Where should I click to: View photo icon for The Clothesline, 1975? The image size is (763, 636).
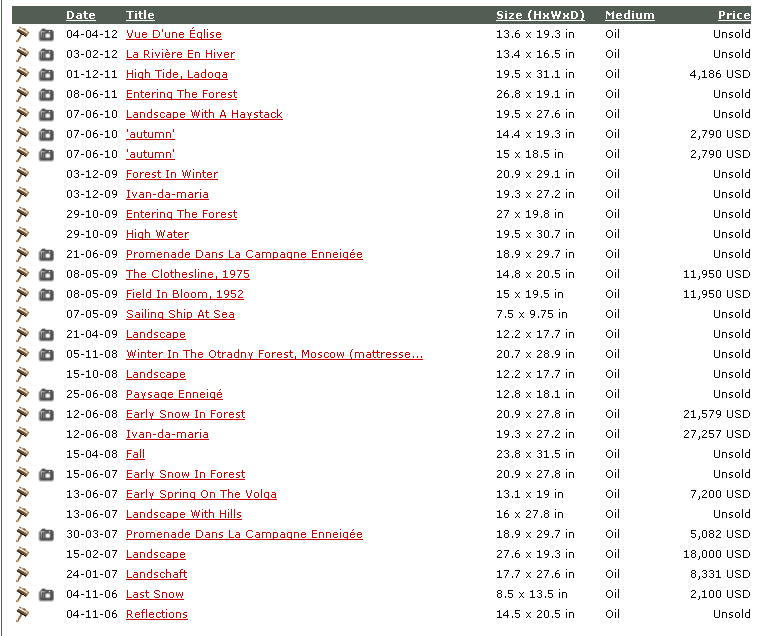[46, 274]
